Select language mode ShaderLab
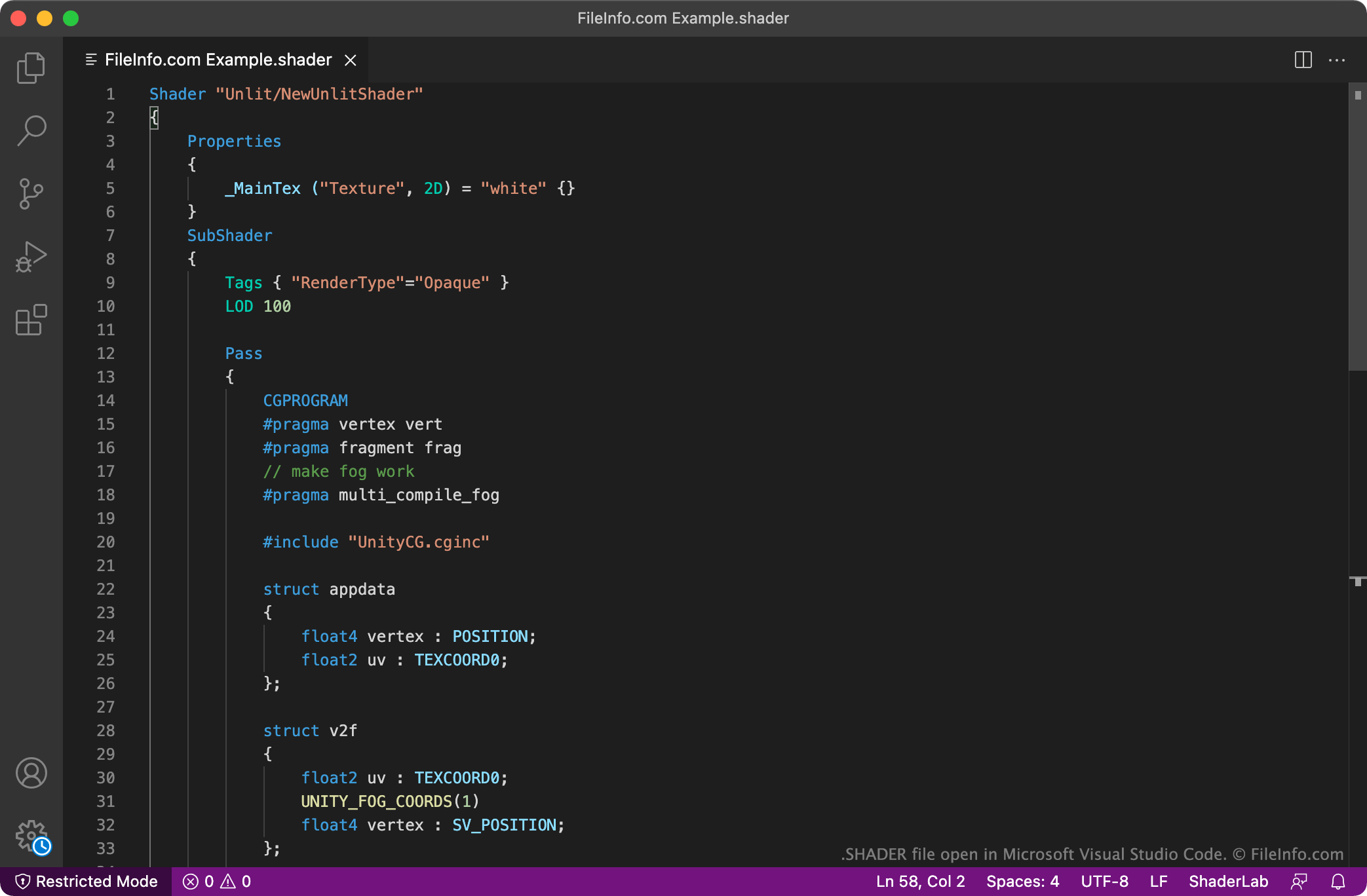The image size is (1367, 896). pos(1228,882)
